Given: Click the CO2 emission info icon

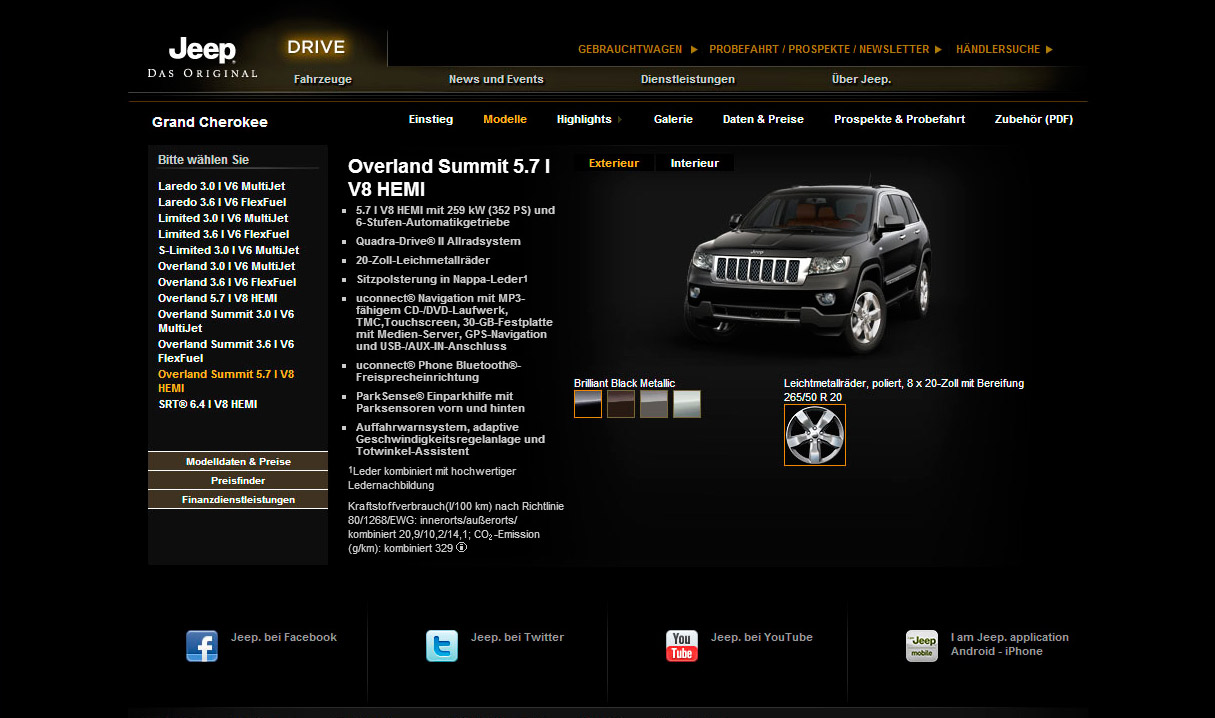Looking at the screenshot, I should (462, 548).
